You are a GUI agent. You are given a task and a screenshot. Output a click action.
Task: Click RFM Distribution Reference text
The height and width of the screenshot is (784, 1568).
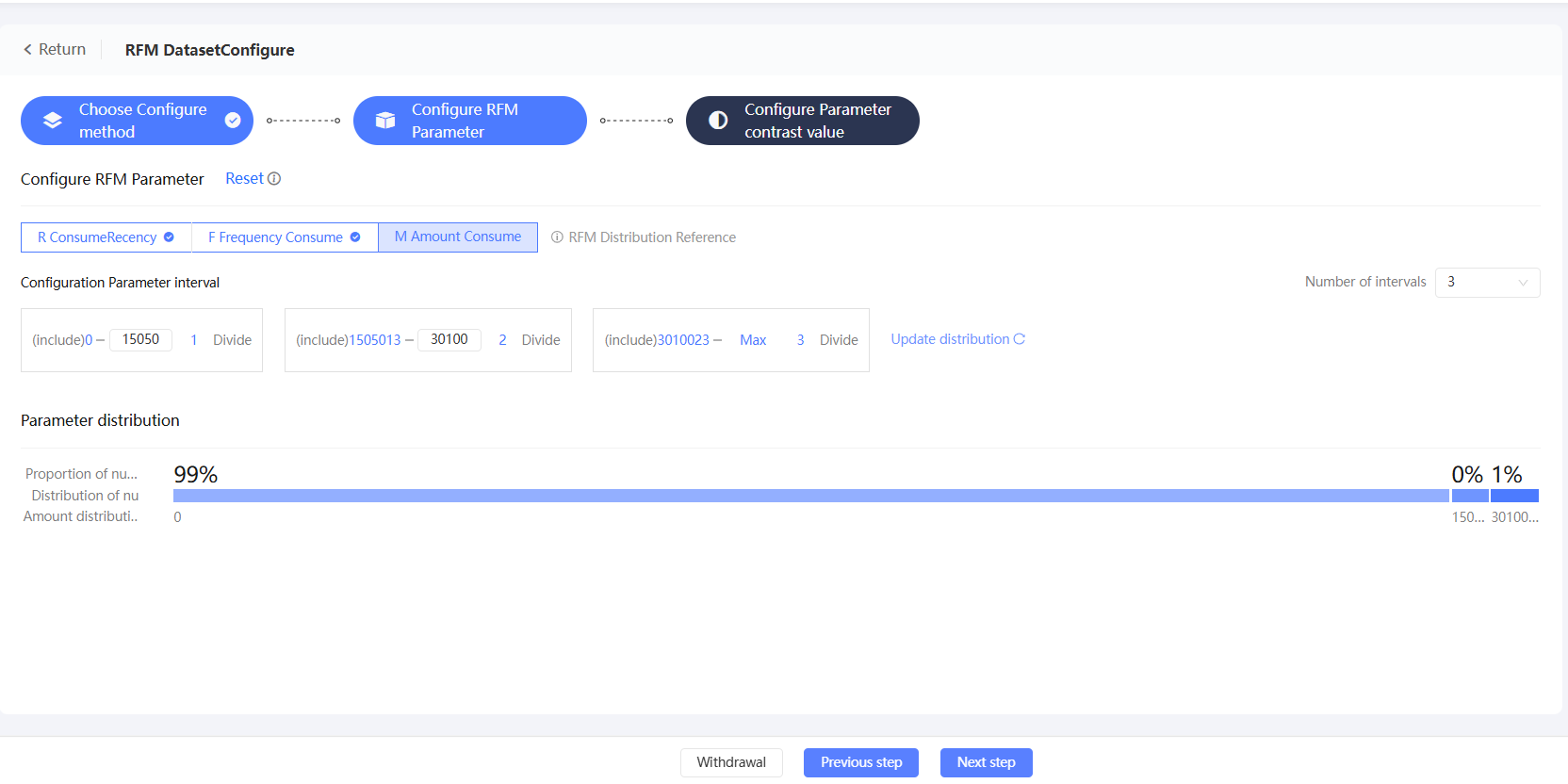click(x=652, y=237)
